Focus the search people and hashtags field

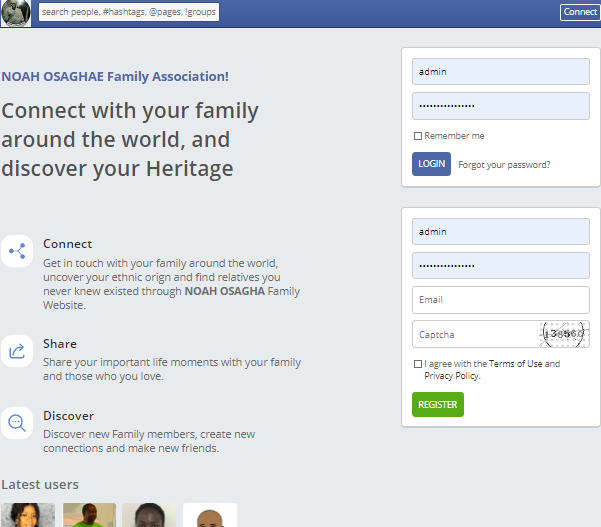pos(128,12)
